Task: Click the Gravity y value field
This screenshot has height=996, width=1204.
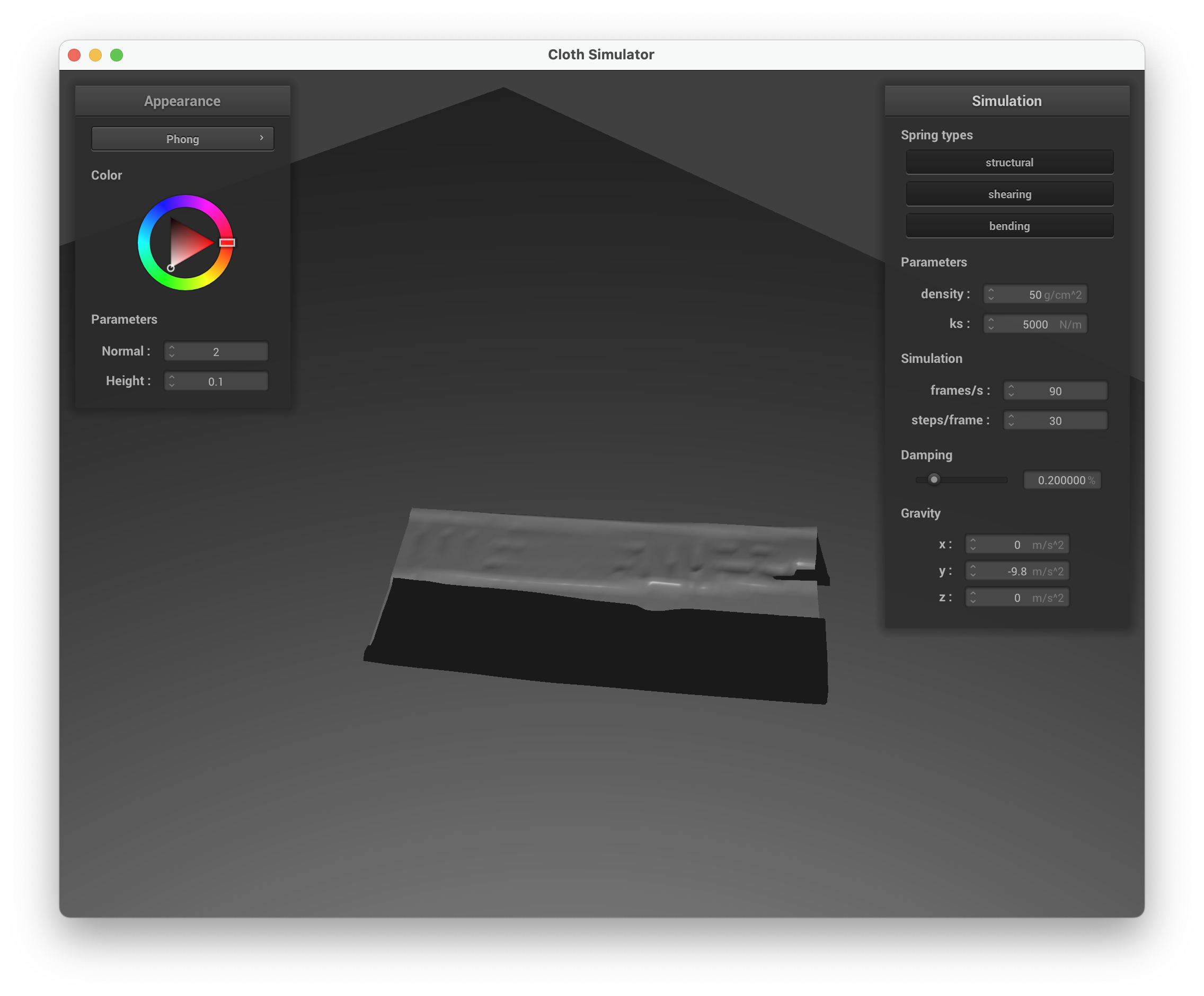Action: click(x=1017, y=571)
